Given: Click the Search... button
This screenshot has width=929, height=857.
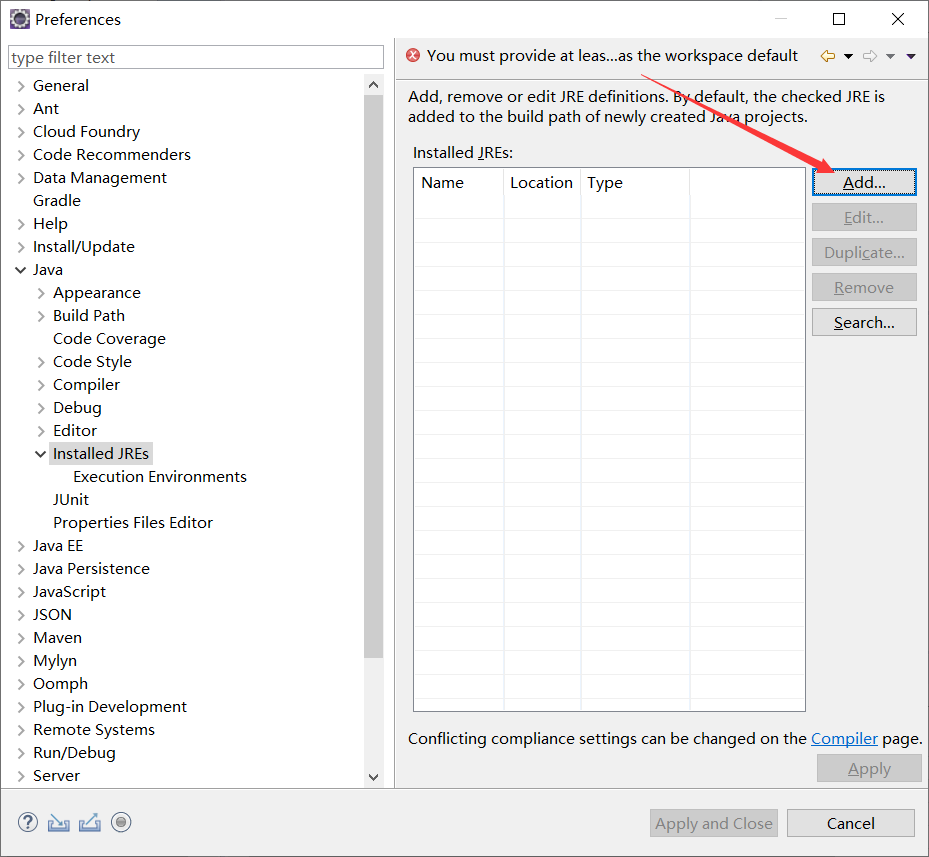Looking at the screenshot, I should (864, 322).
